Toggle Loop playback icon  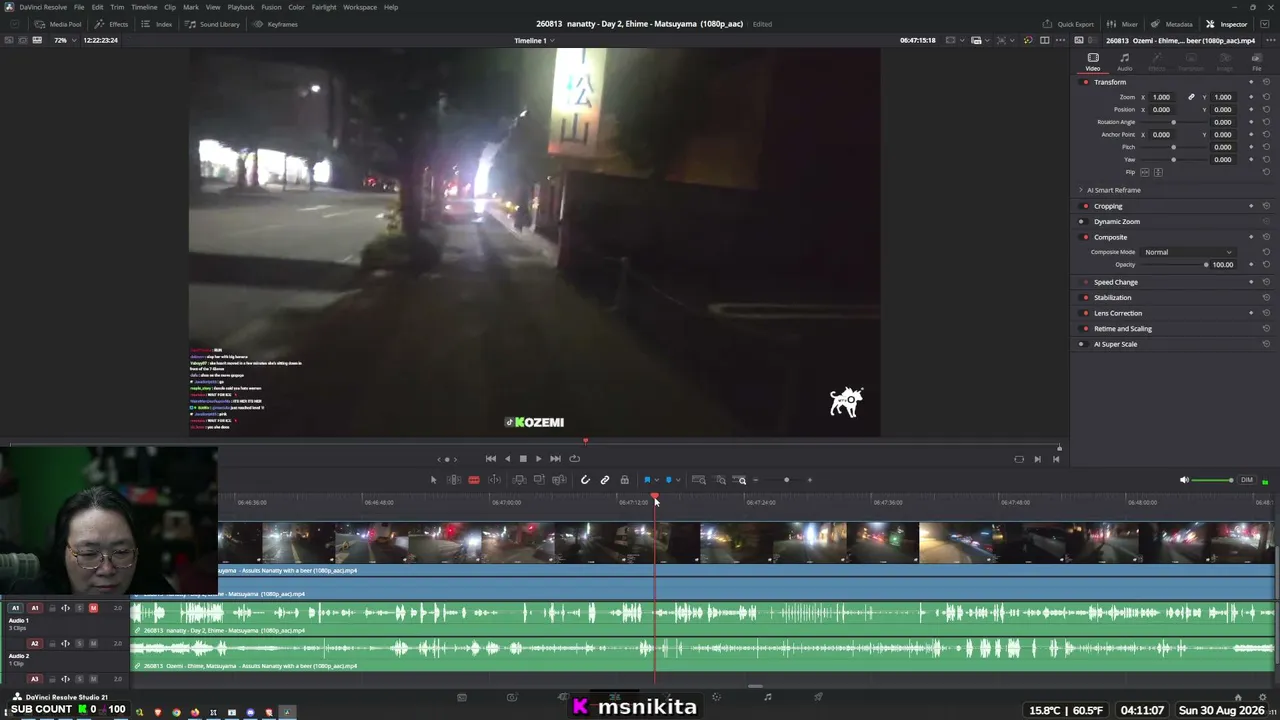pyautogui.click(x=574, y=459)
